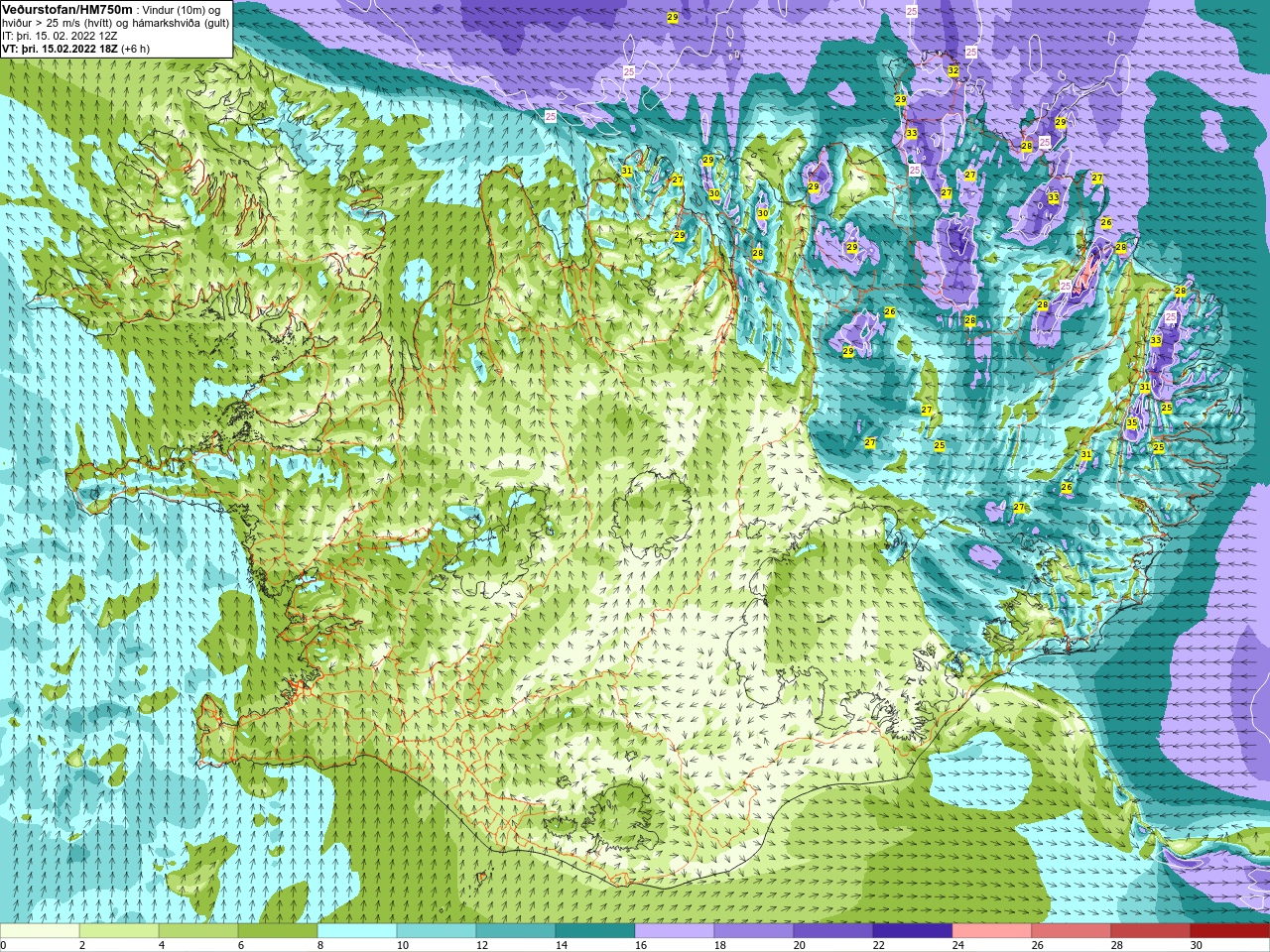Click the 0–2 m/s pale yellow legend swatch
Image resolution: width=1270 pixels, height=952 pixels.
click(x=40, y=931)
